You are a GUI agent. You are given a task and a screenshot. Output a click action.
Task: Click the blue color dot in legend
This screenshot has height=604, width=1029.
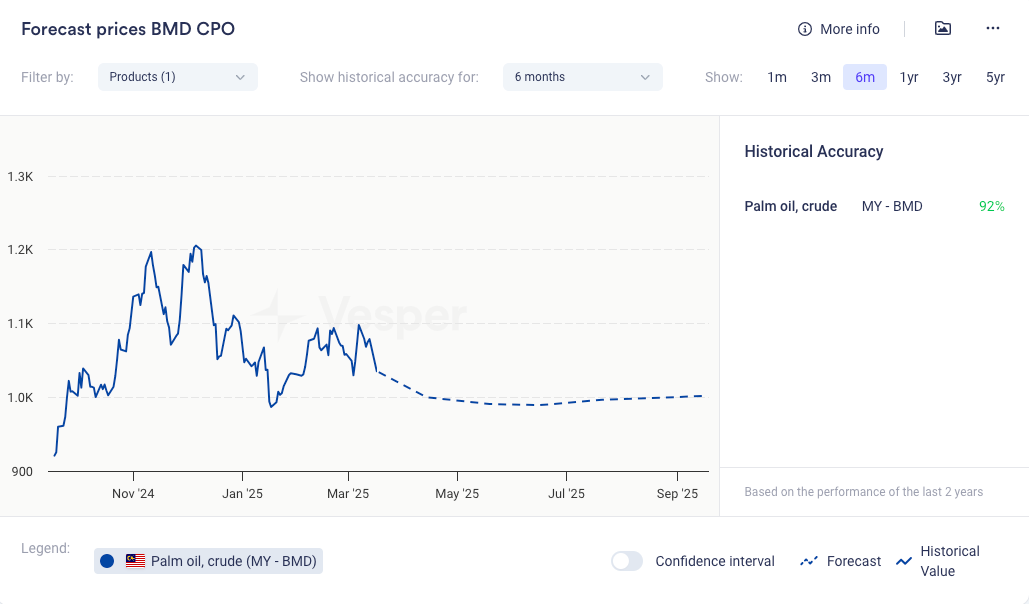[107, 561]
